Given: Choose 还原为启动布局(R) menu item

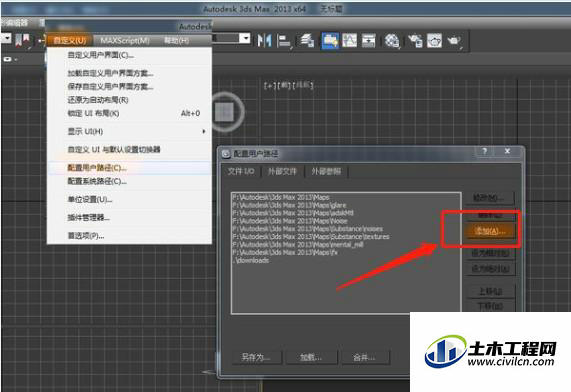Looking at the screenshot, I should click(x=129, y=100).
